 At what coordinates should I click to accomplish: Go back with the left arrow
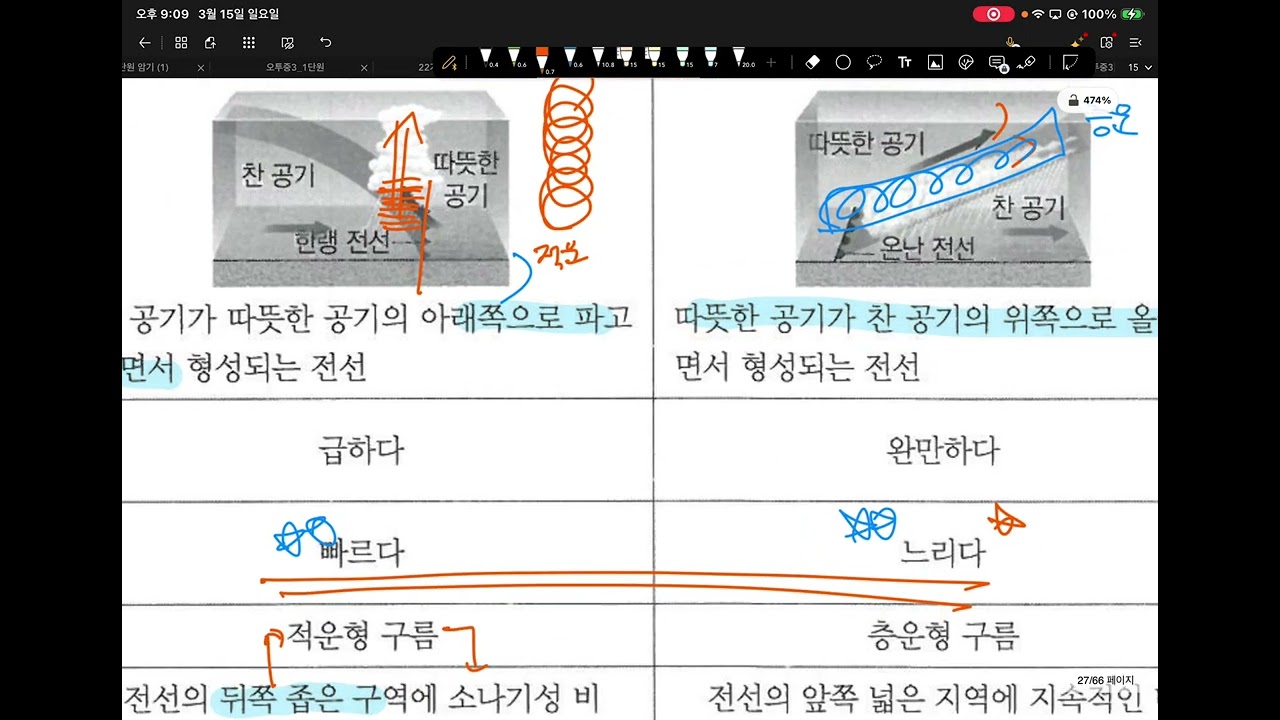pyautogui.click(x=145, y=43)
